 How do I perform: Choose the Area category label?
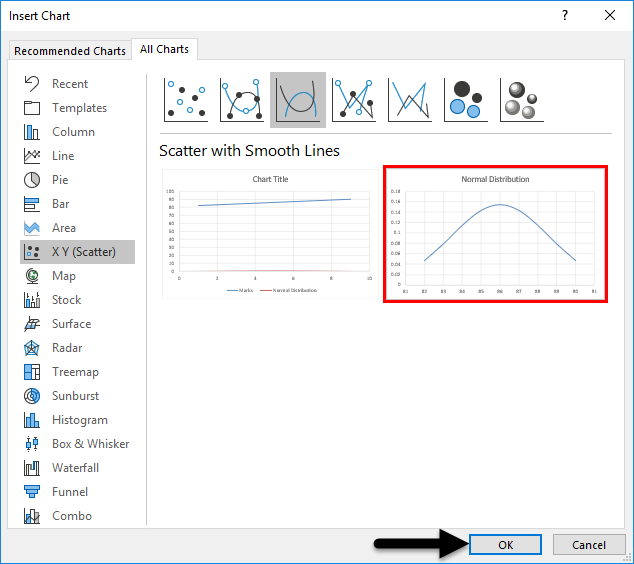[x=63, y=228]
